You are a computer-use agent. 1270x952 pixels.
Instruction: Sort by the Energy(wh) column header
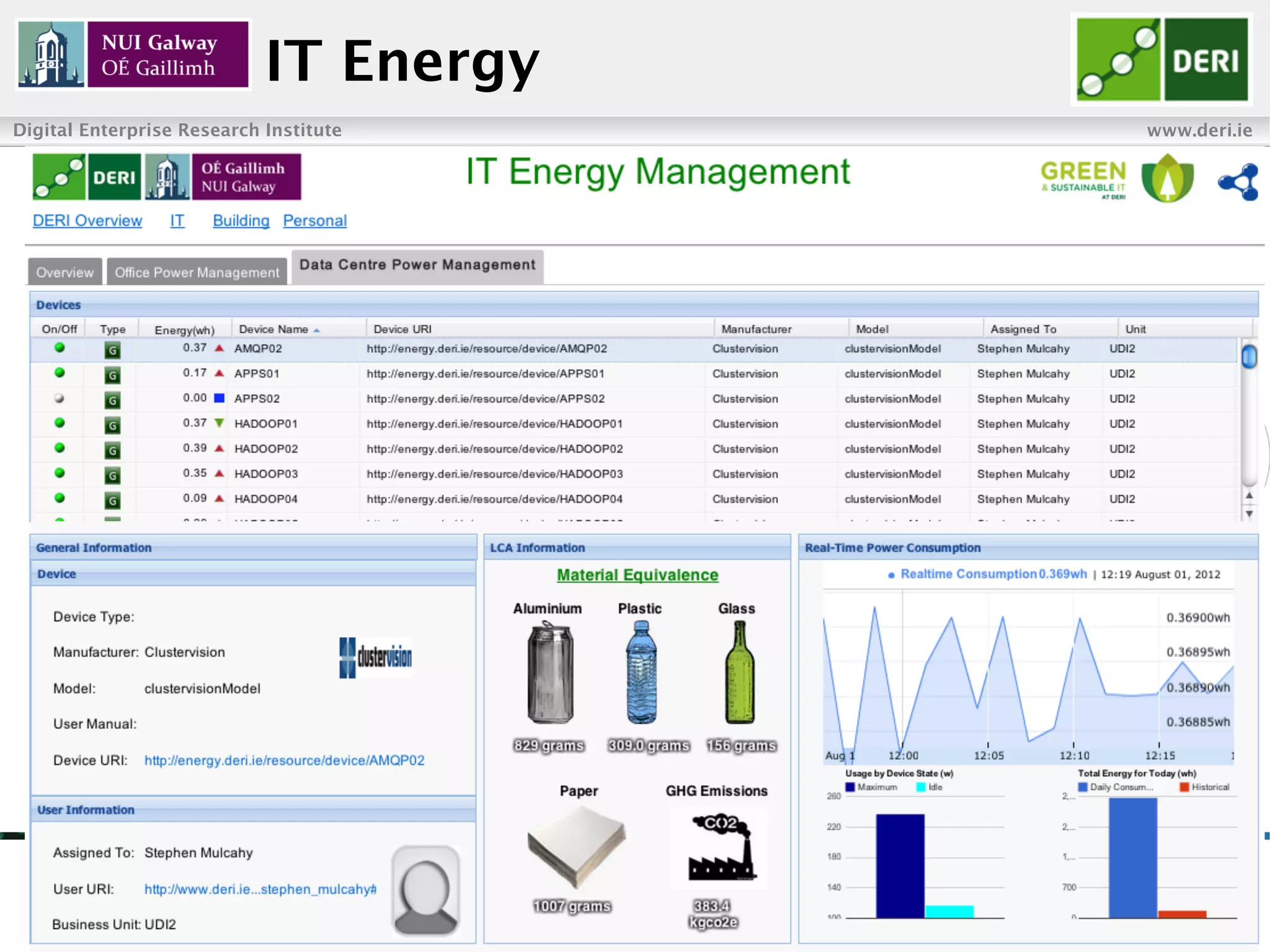185,330
